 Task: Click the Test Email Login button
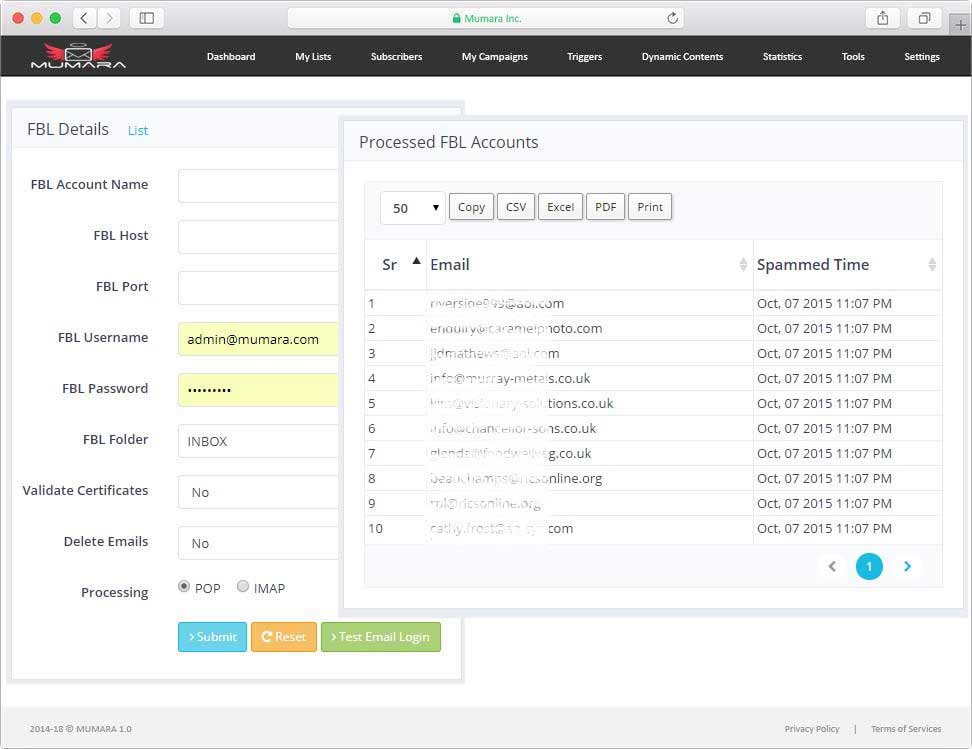pos(381,637)
